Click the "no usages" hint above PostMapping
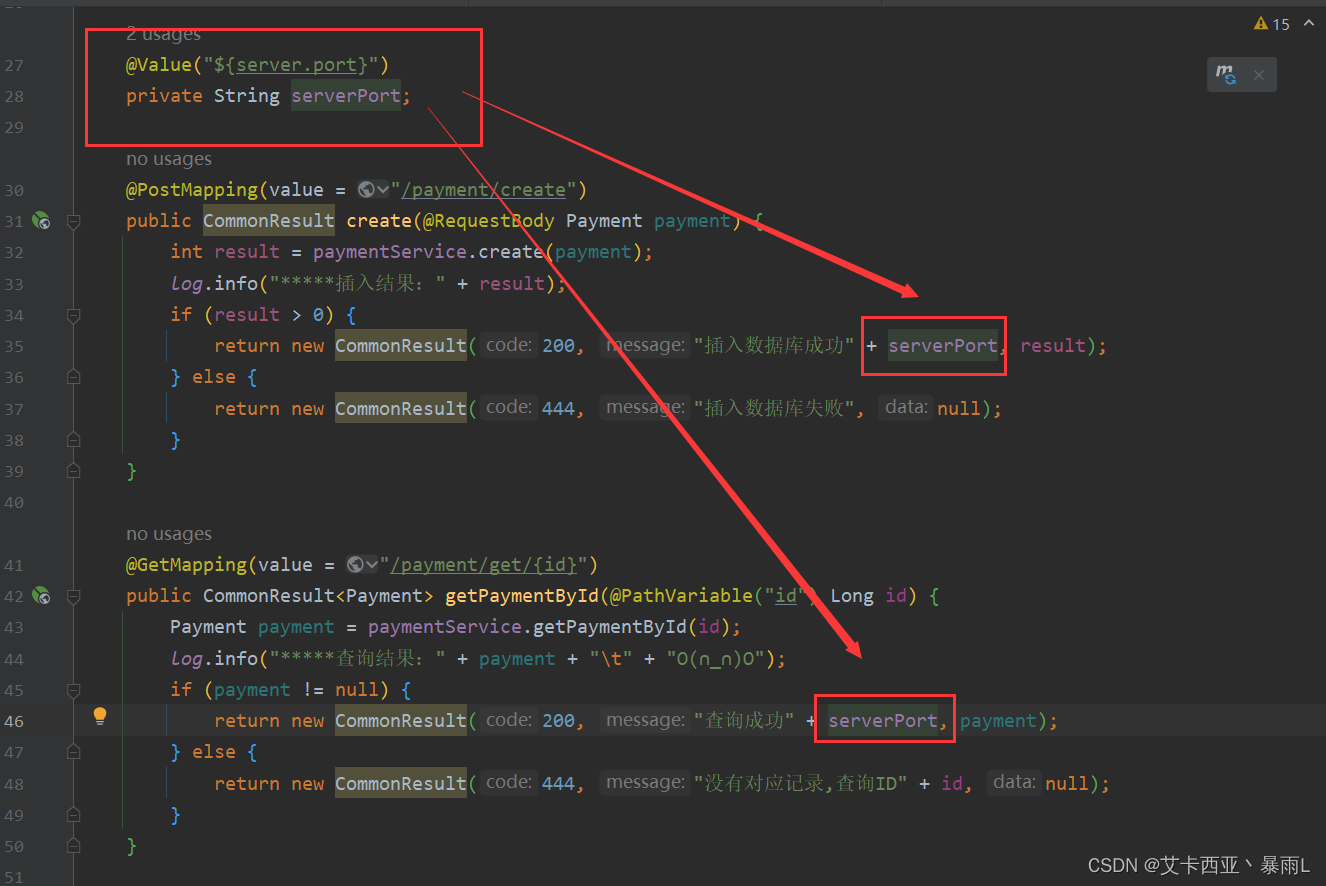1326x886 pixels. point(169,159)
